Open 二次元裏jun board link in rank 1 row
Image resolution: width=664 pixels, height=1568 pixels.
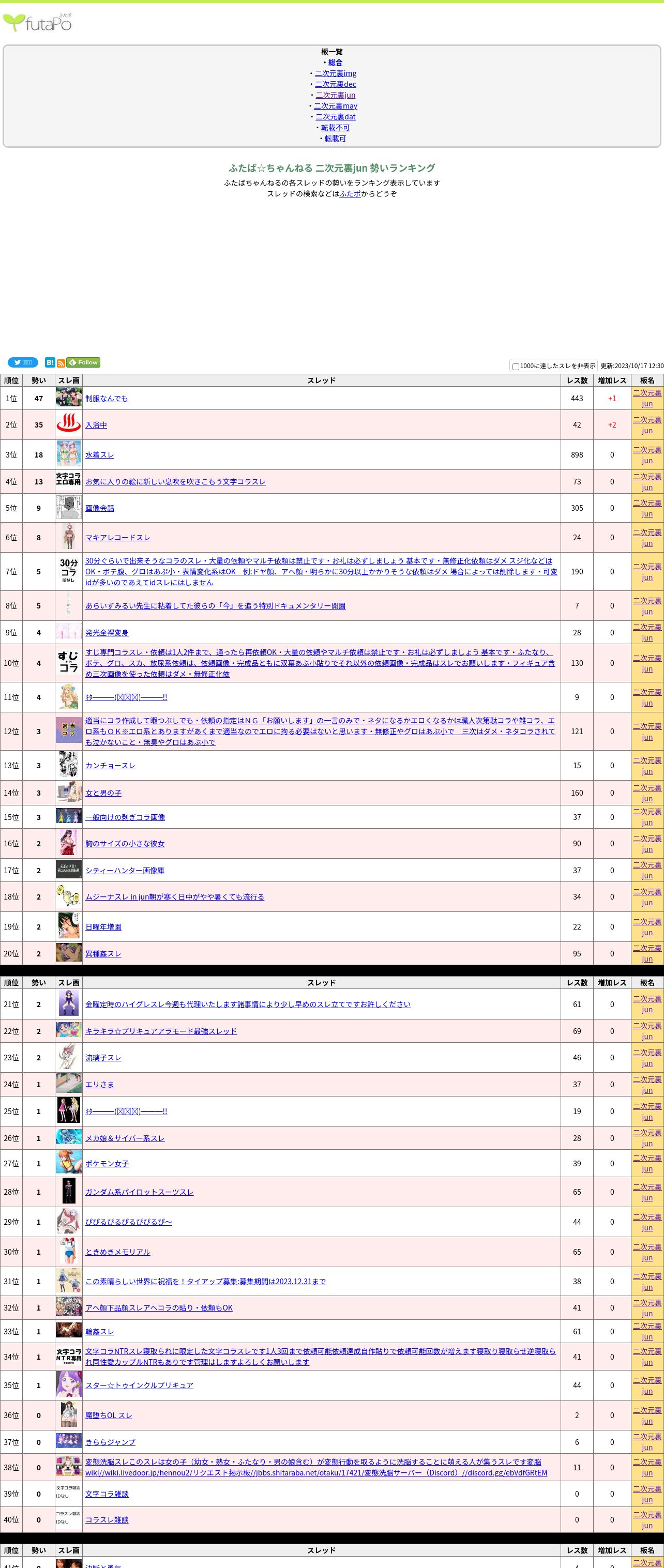[647, 398]
